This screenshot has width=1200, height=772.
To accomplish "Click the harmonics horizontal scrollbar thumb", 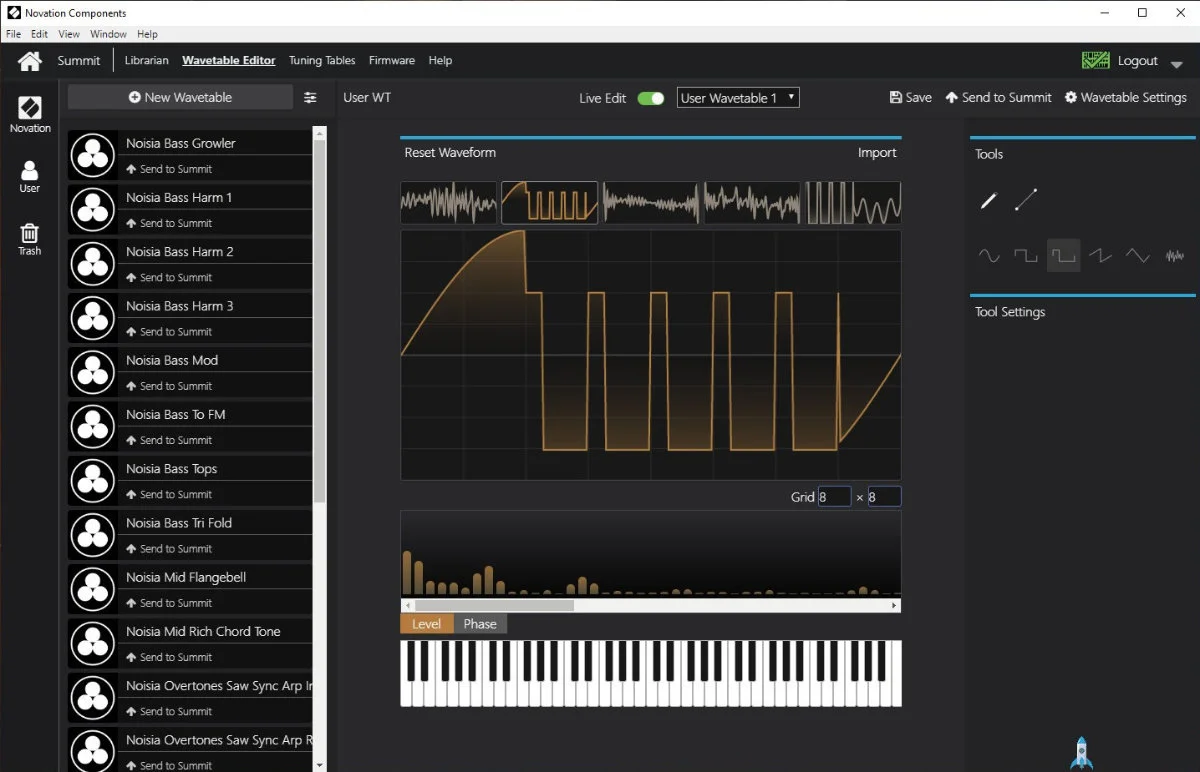I will click(494, 605).
